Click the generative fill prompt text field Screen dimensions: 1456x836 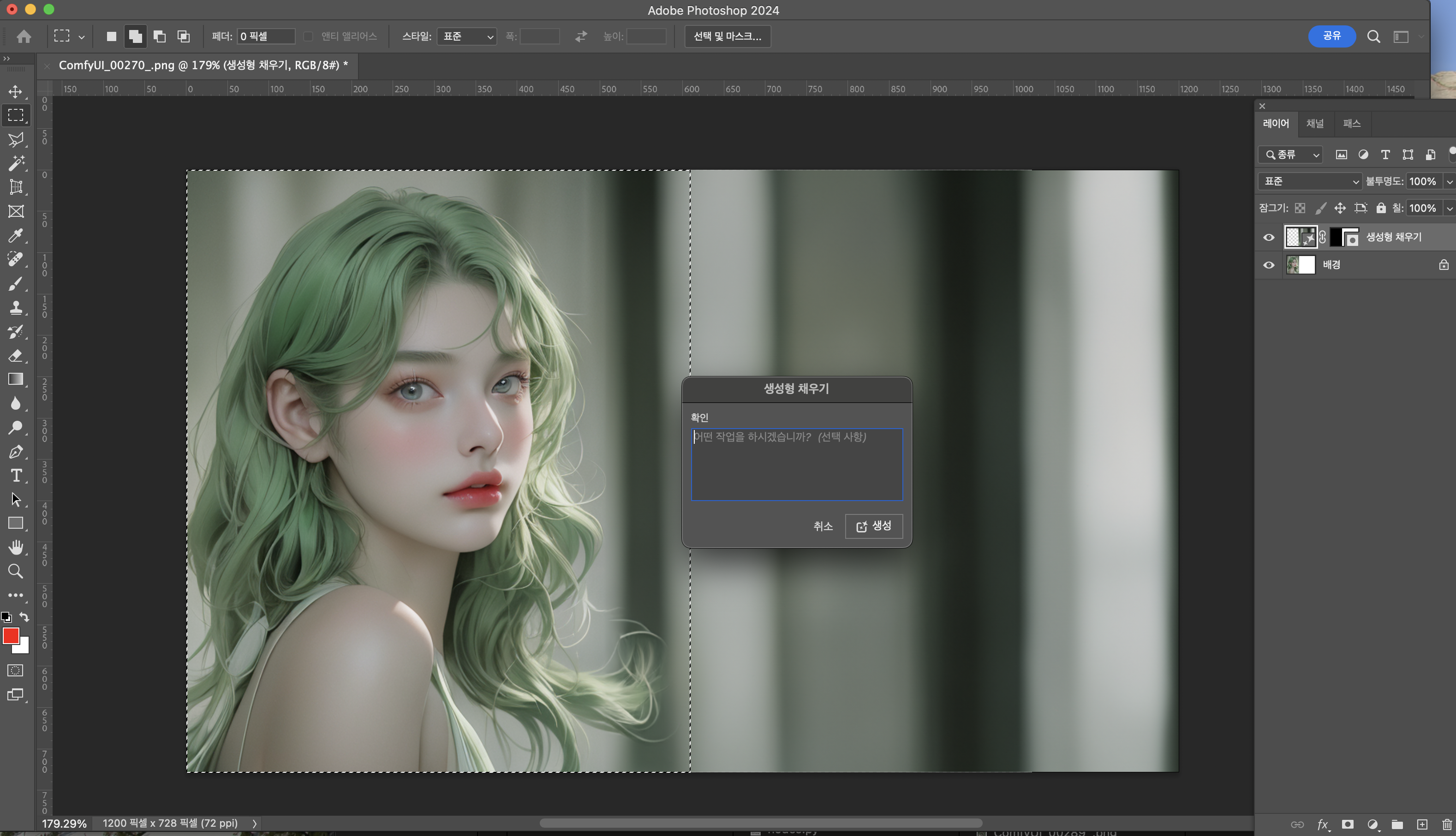coord(796,464)
